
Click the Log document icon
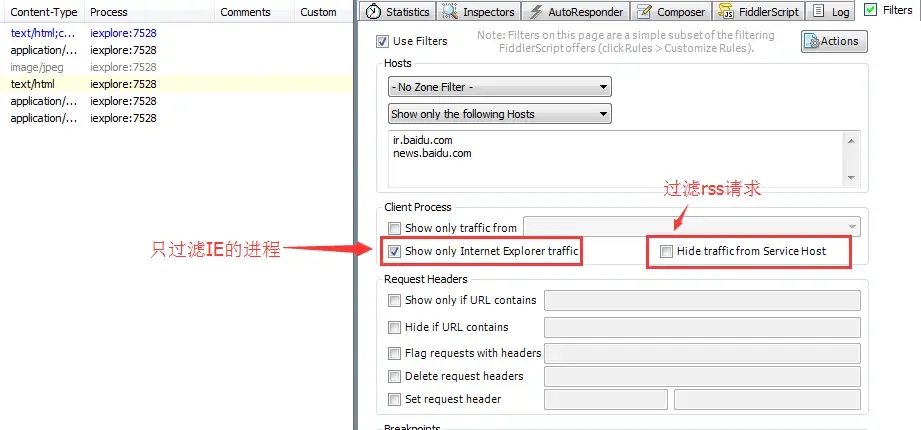(819, 12)
